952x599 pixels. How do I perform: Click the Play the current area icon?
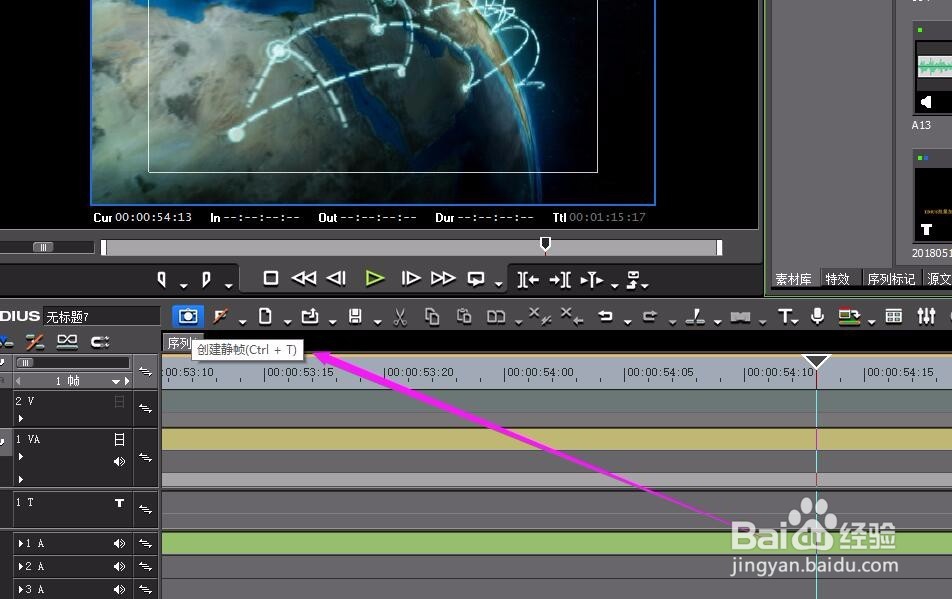pos(592,280)
